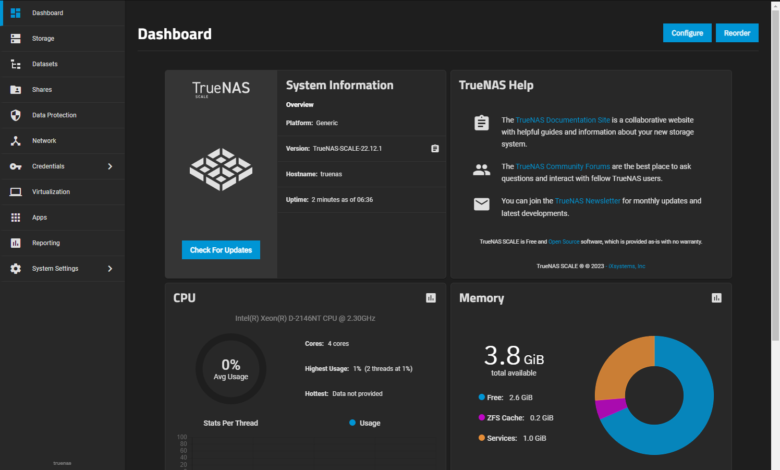Click the 3.8 GiB total available text

[514, 361]
